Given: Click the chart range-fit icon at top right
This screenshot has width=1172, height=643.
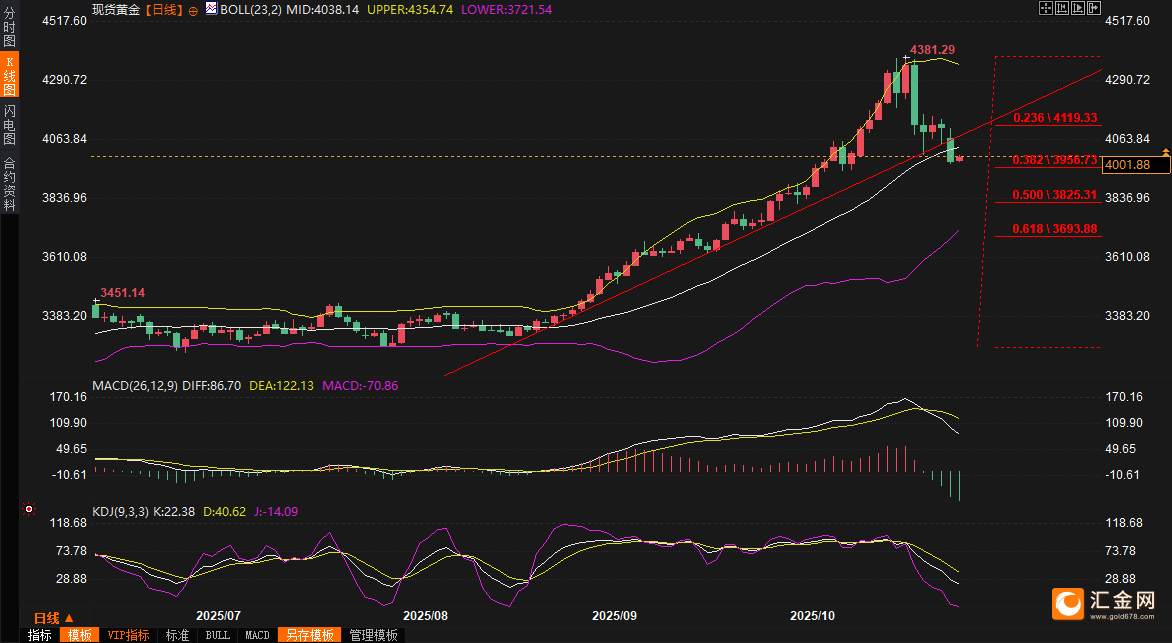Looking at the screenshot, I should click(1063, 8).
